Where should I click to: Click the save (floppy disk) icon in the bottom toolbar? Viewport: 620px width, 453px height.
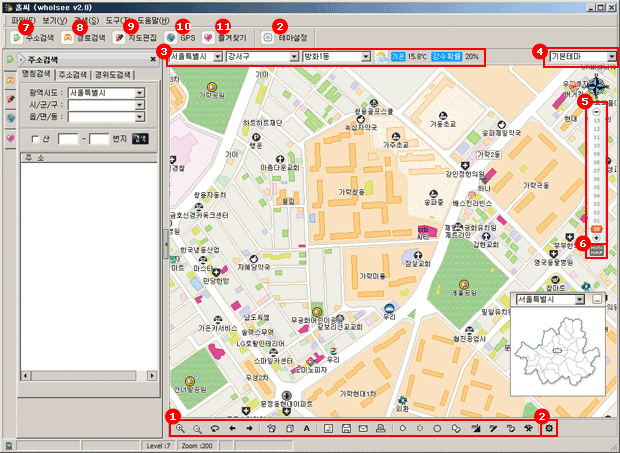[345, 428]
